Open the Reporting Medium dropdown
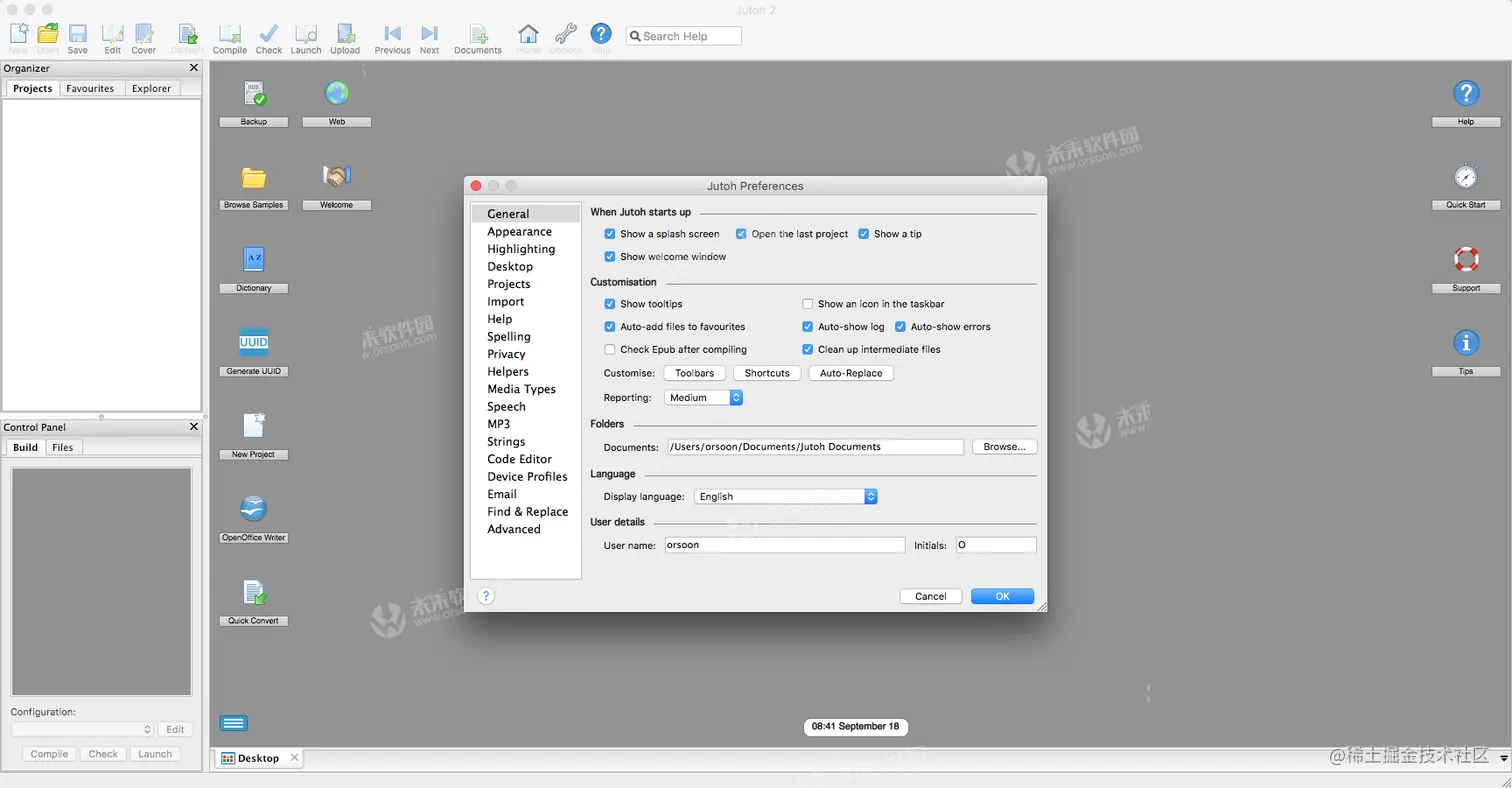This screenshot has width=1512, height=788. pos(704,398)
